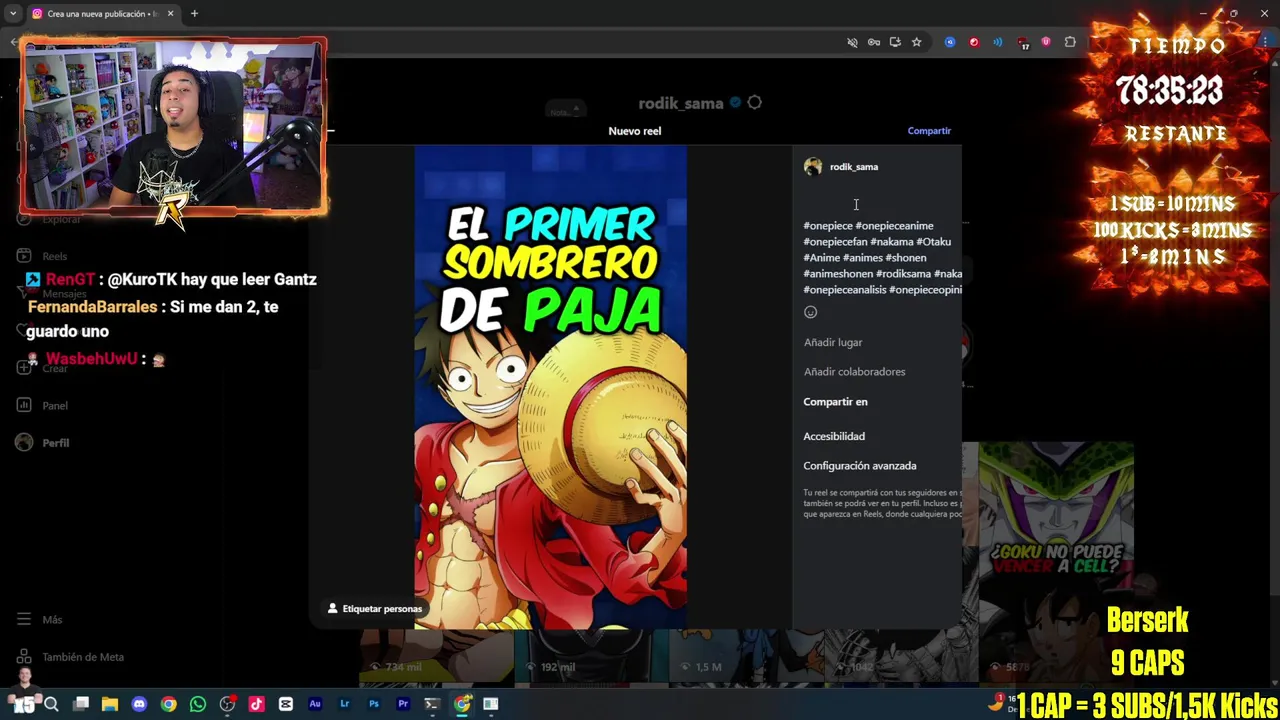
Task: Open the terminal app from the taskbar
Action: click(x=432, y=704)
